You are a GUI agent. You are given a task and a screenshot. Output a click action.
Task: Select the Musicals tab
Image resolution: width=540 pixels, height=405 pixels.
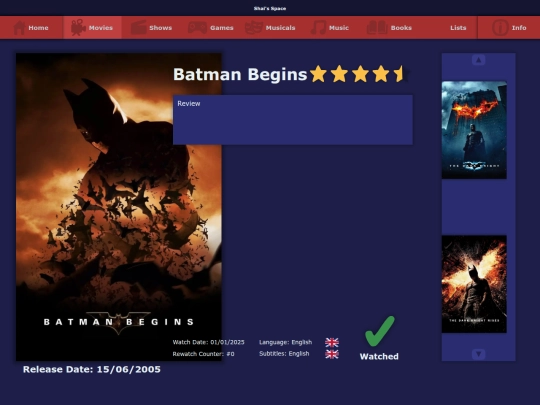(270, 28)
